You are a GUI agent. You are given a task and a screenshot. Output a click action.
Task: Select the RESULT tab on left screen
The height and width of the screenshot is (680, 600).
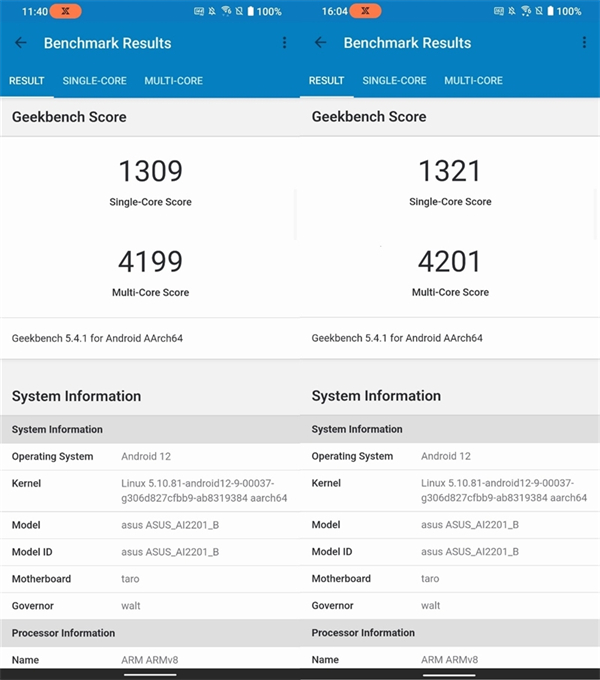pyautogui.click(x=26, y=80)
